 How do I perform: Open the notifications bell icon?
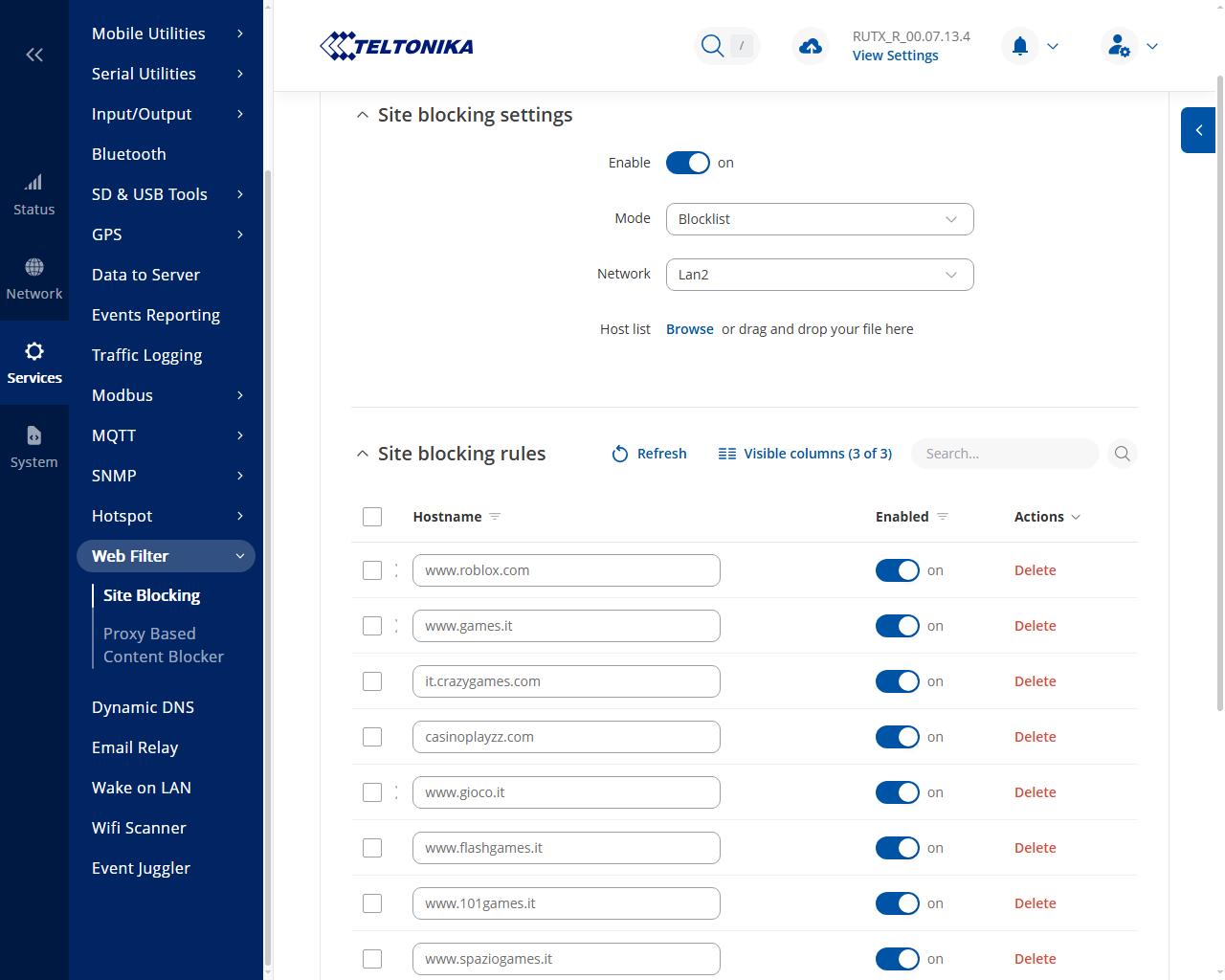(1020, 46)
